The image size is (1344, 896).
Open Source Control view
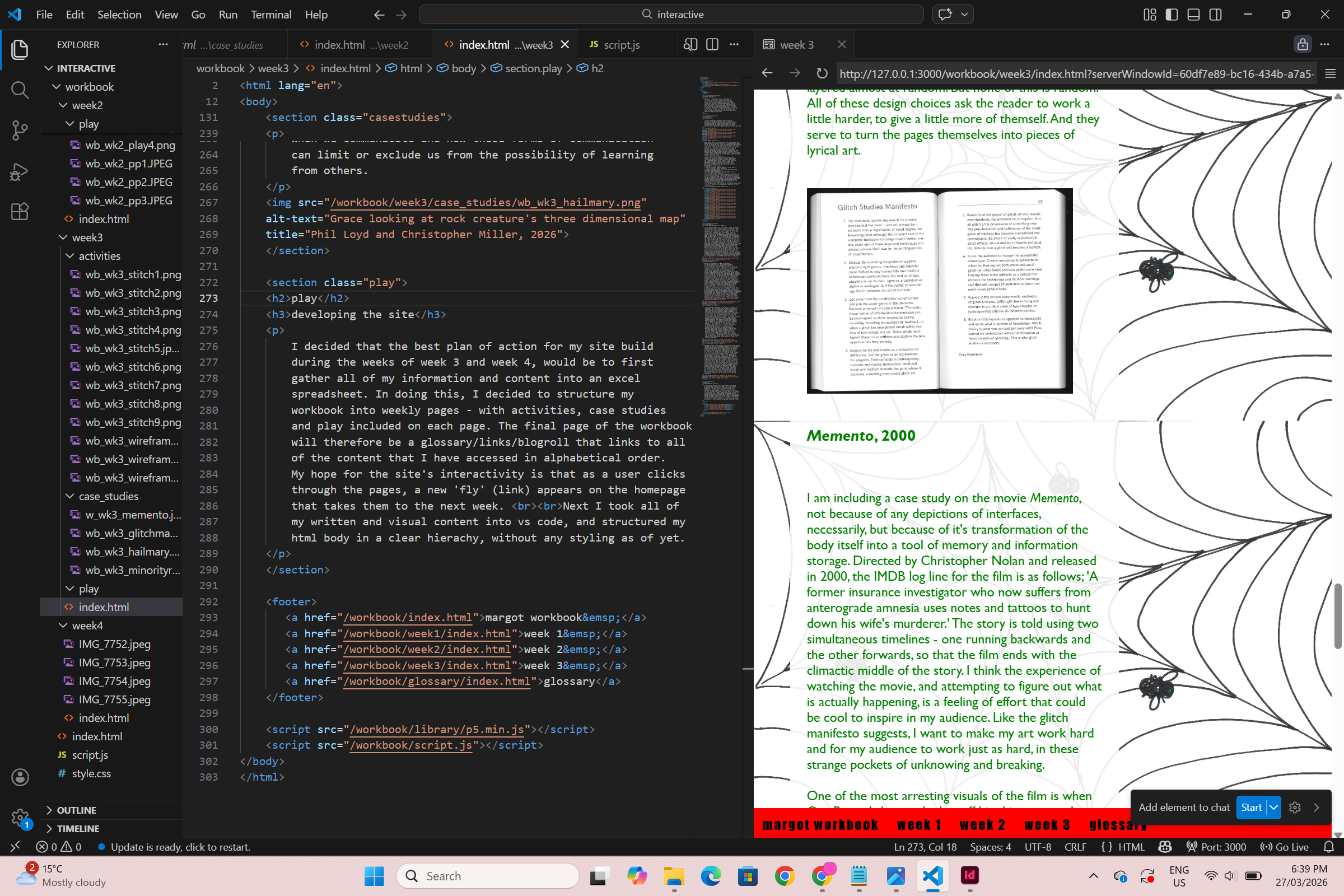(20, 130)
